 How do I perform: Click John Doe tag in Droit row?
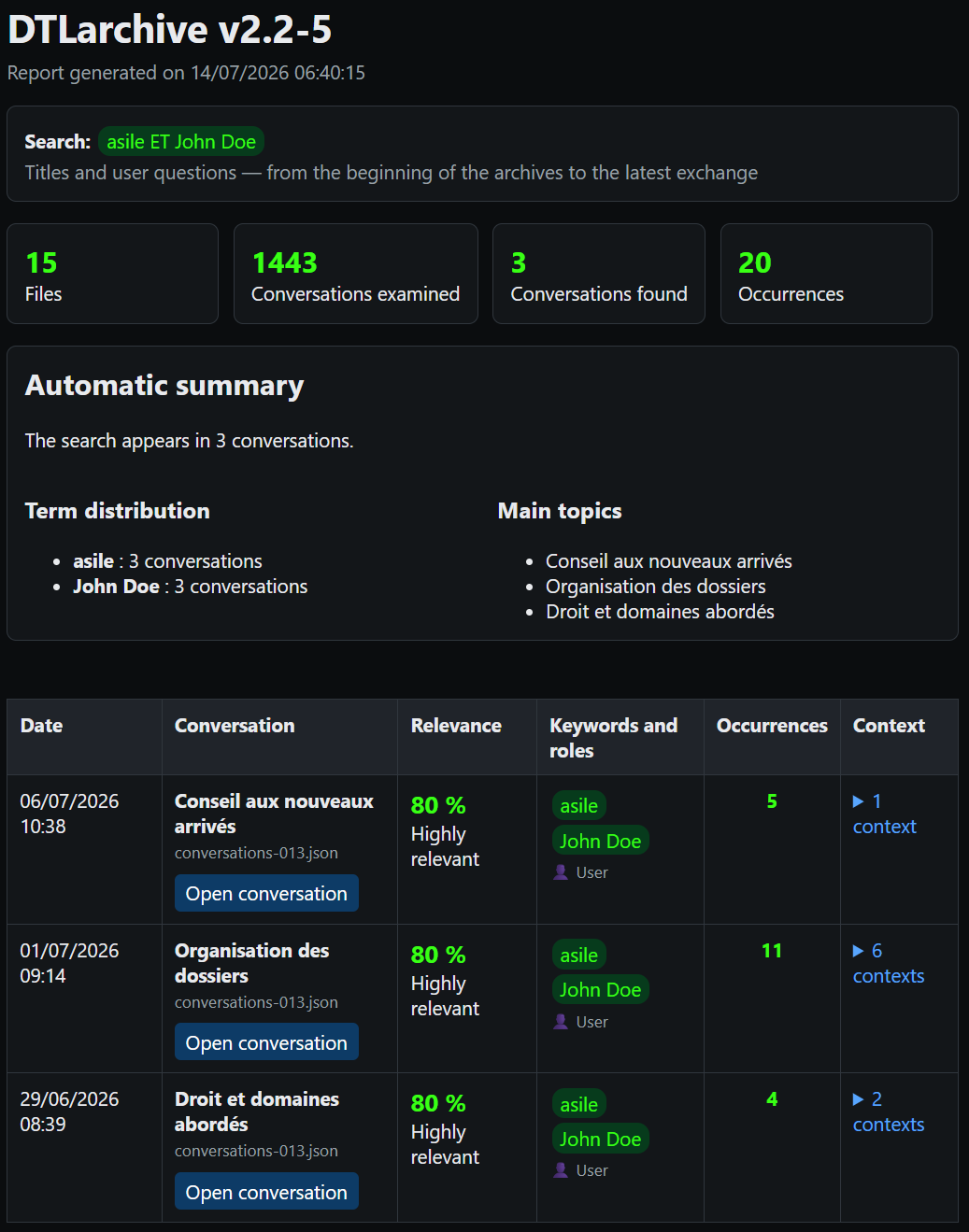point(600,1139)
